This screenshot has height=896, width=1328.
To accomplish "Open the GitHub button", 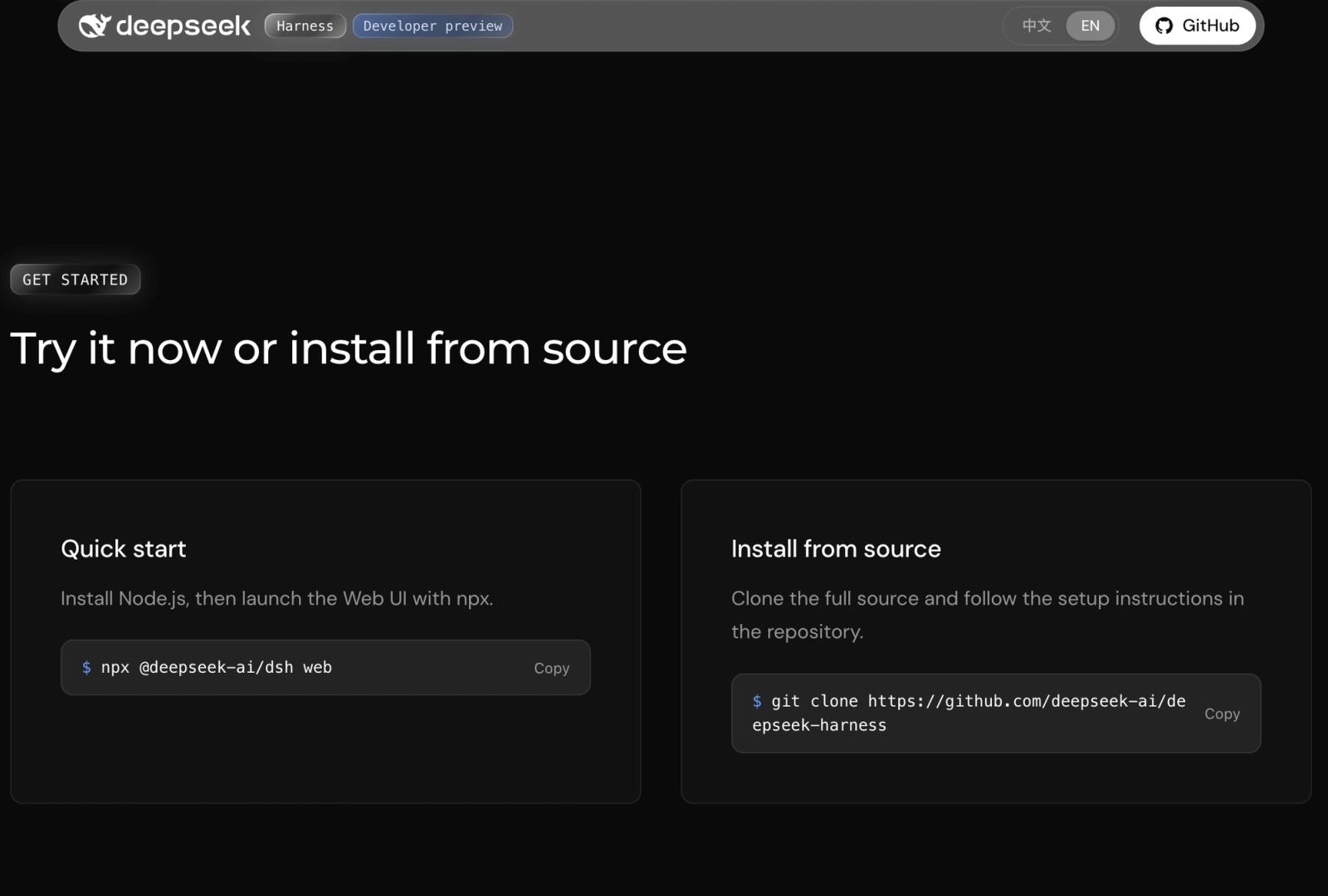I will coord(1197,26).
